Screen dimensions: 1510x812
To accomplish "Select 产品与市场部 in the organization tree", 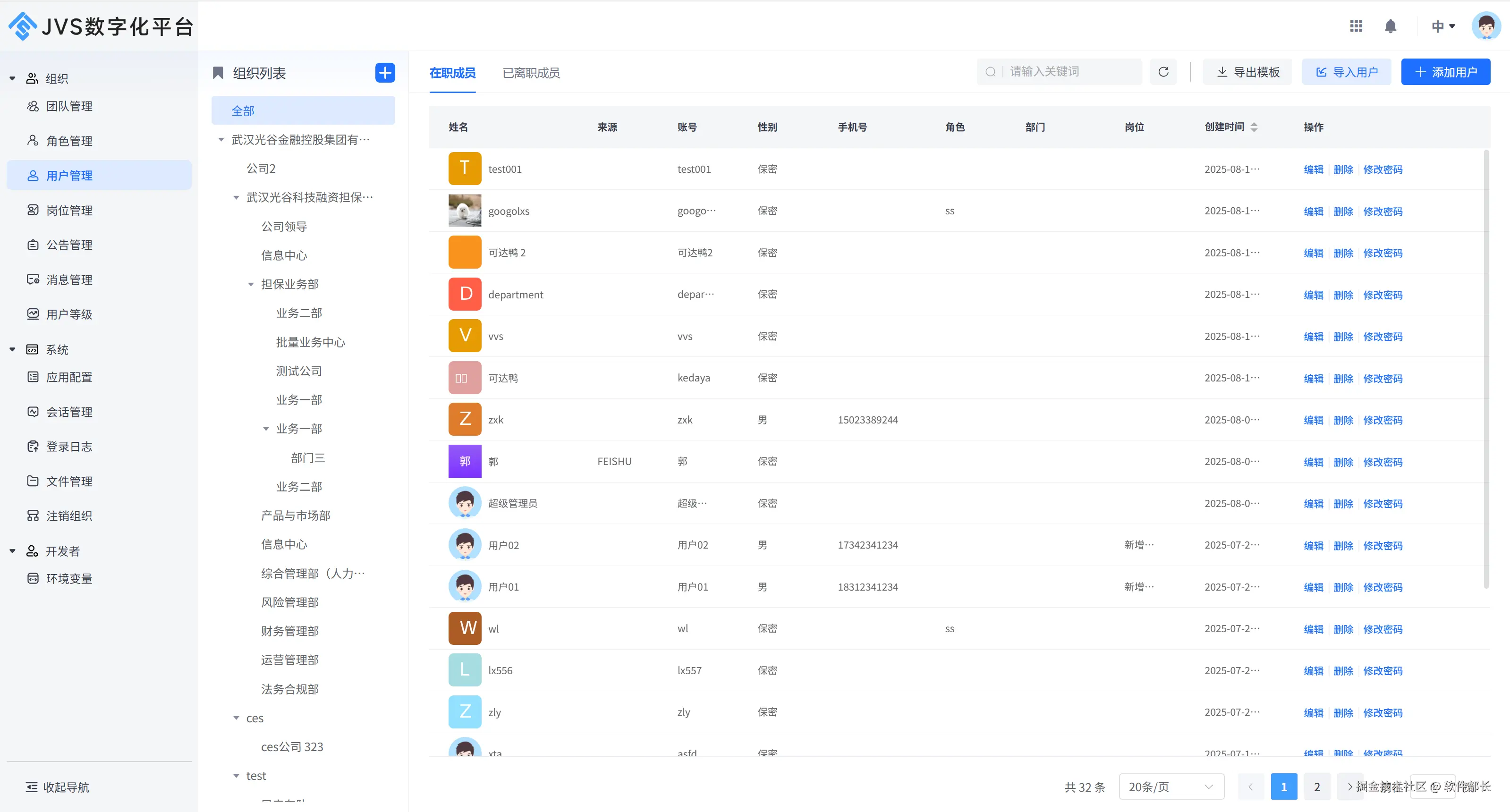I will click(296, 516).
